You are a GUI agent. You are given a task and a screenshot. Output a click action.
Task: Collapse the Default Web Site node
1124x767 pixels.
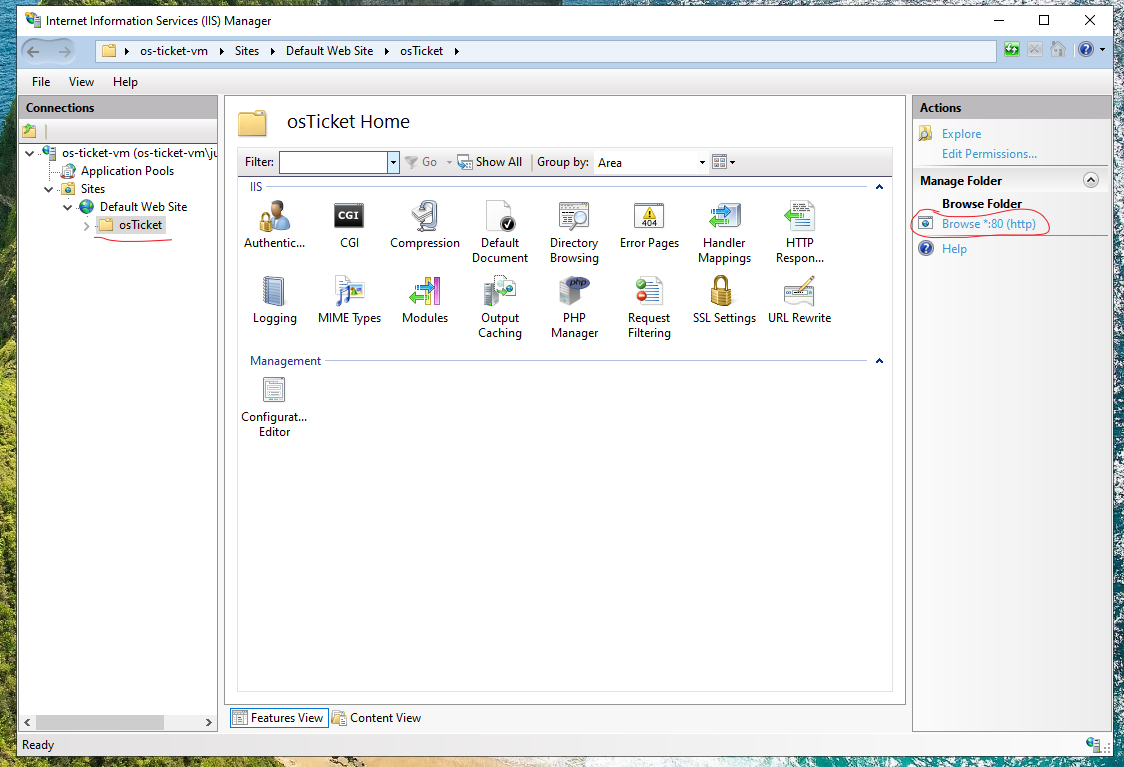(67, 207)
